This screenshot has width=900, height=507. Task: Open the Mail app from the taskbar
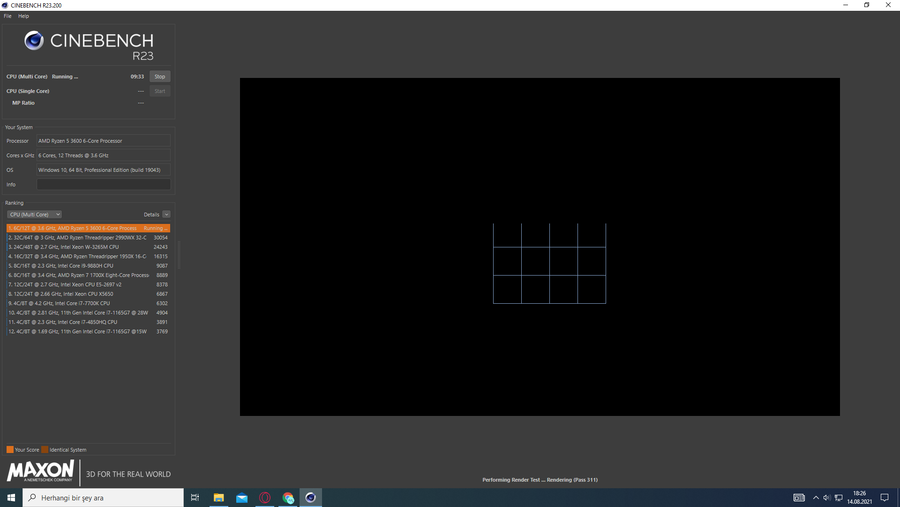tap(242, 497)
